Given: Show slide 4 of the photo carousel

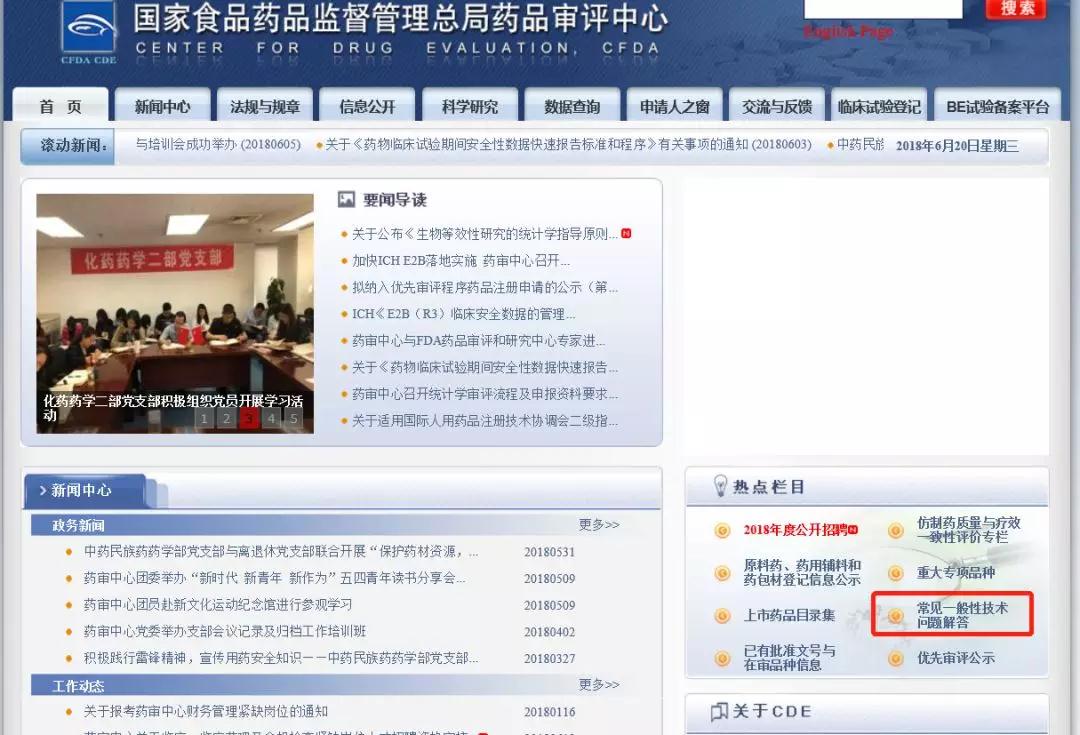Looking at the screenshot, I should click(271, 418).
